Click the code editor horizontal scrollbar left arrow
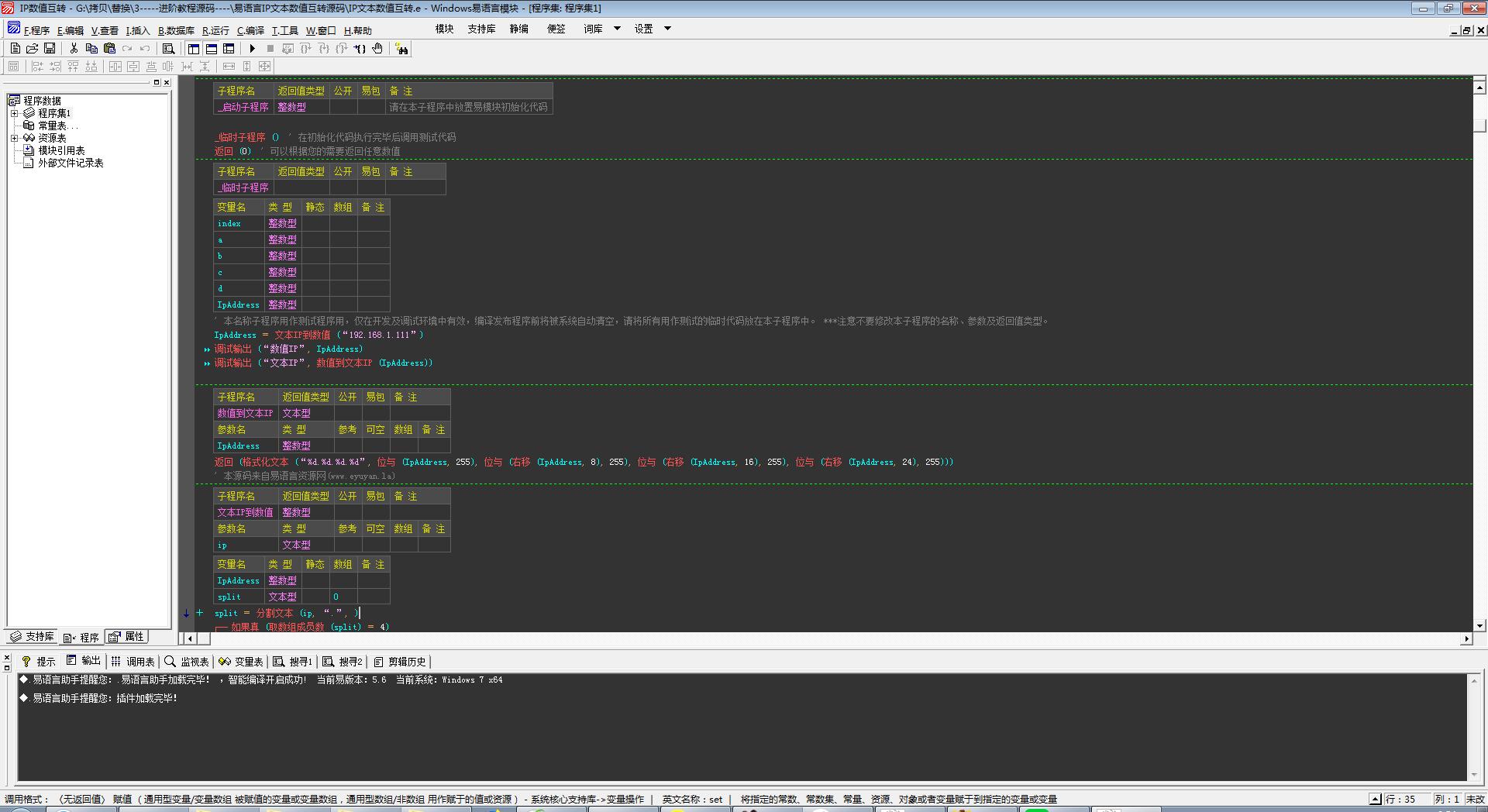Image resolution: width=1488 pixels, height=812 pixels. (190, 638)
